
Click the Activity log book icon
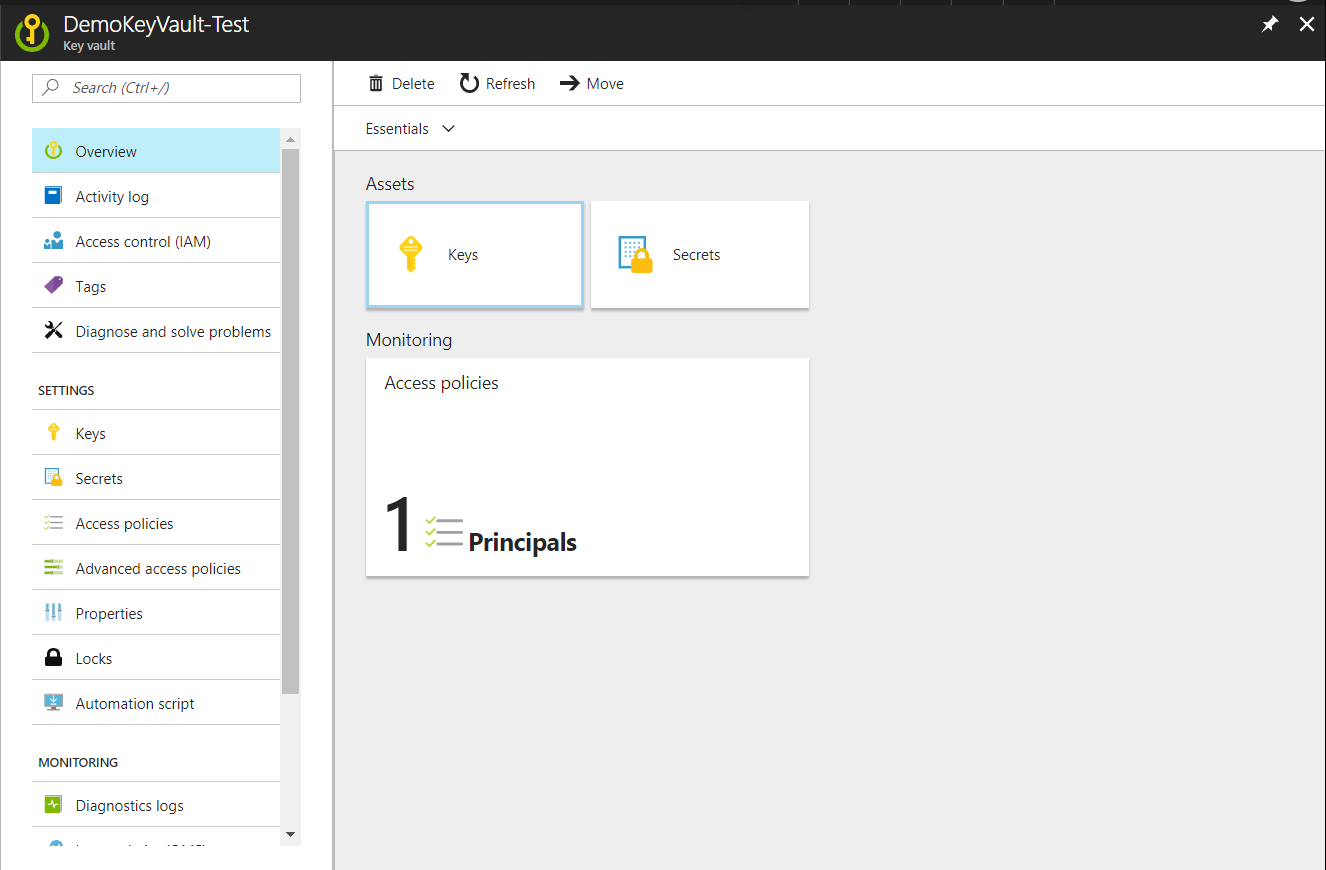click(x=54, y=196)
